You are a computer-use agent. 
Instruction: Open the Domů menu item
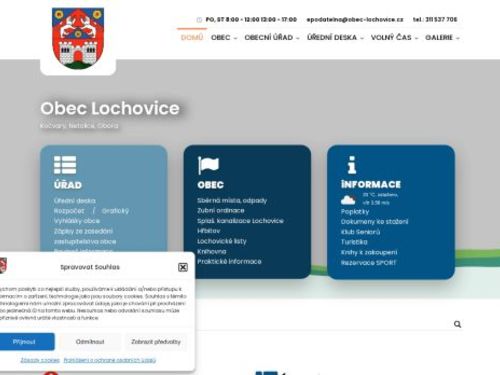coord(192,37)
